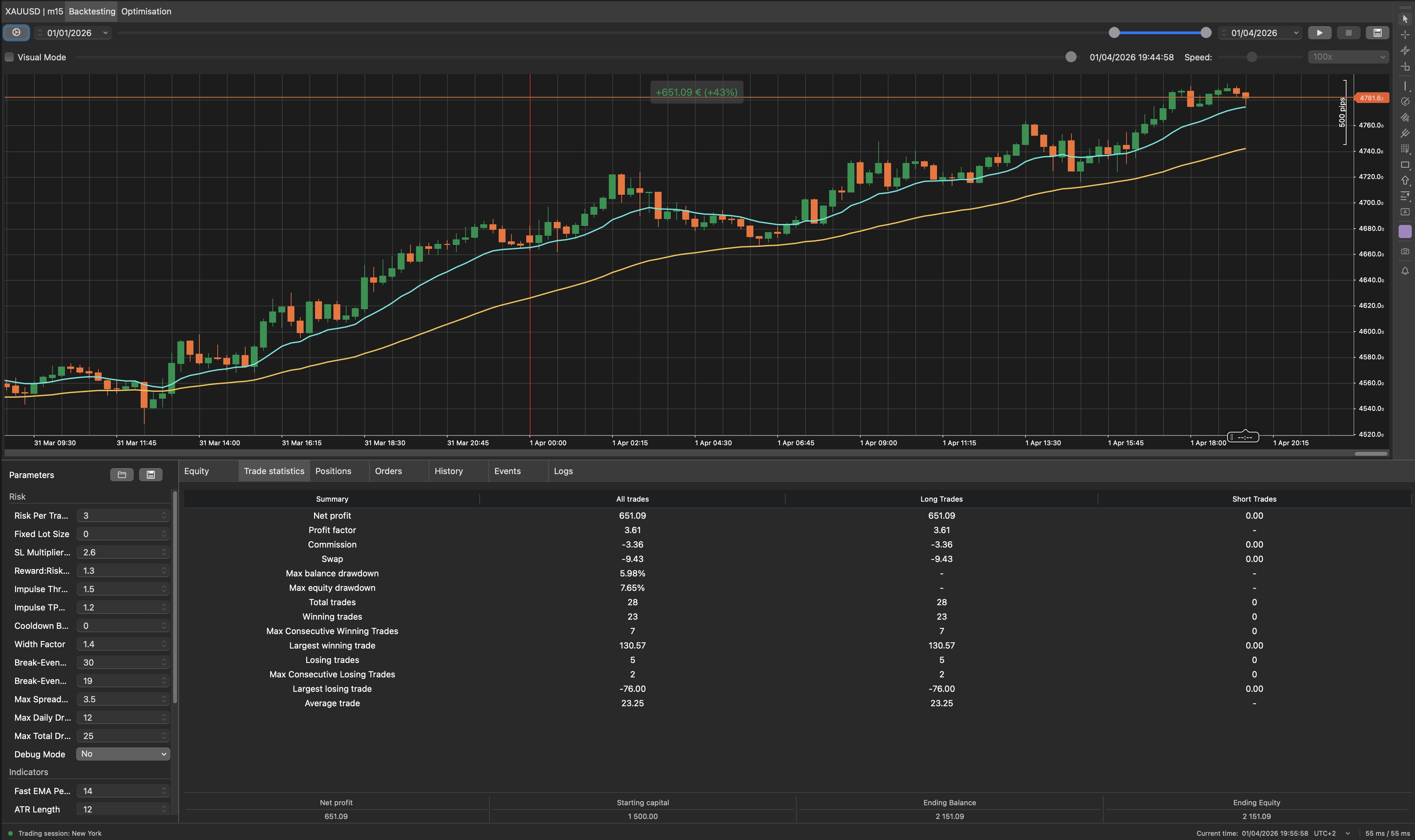
Task: Select the pointer cursor tool
Action: point(1405,19)
